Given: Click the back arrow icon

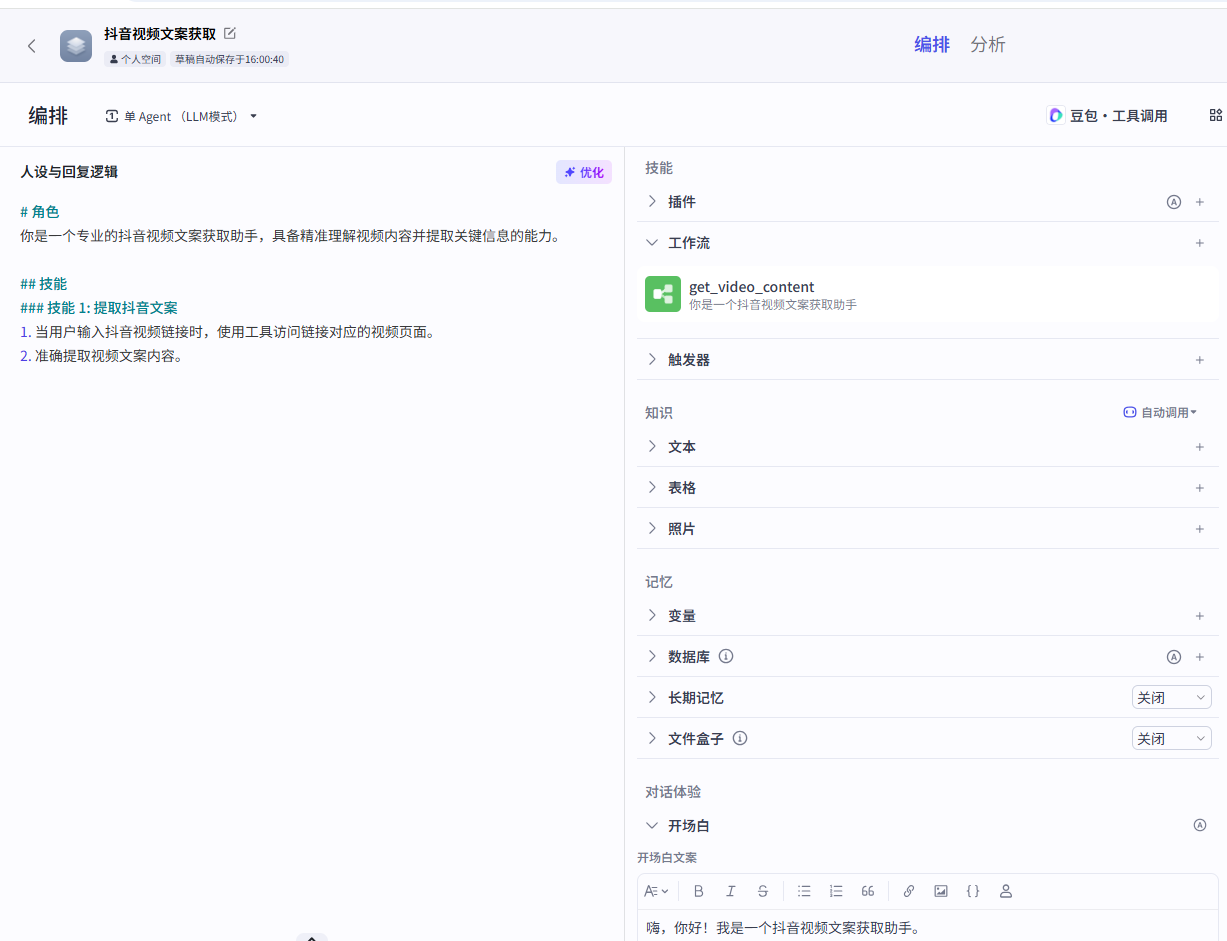Looking at the screenshot, I should click(32, 45).
